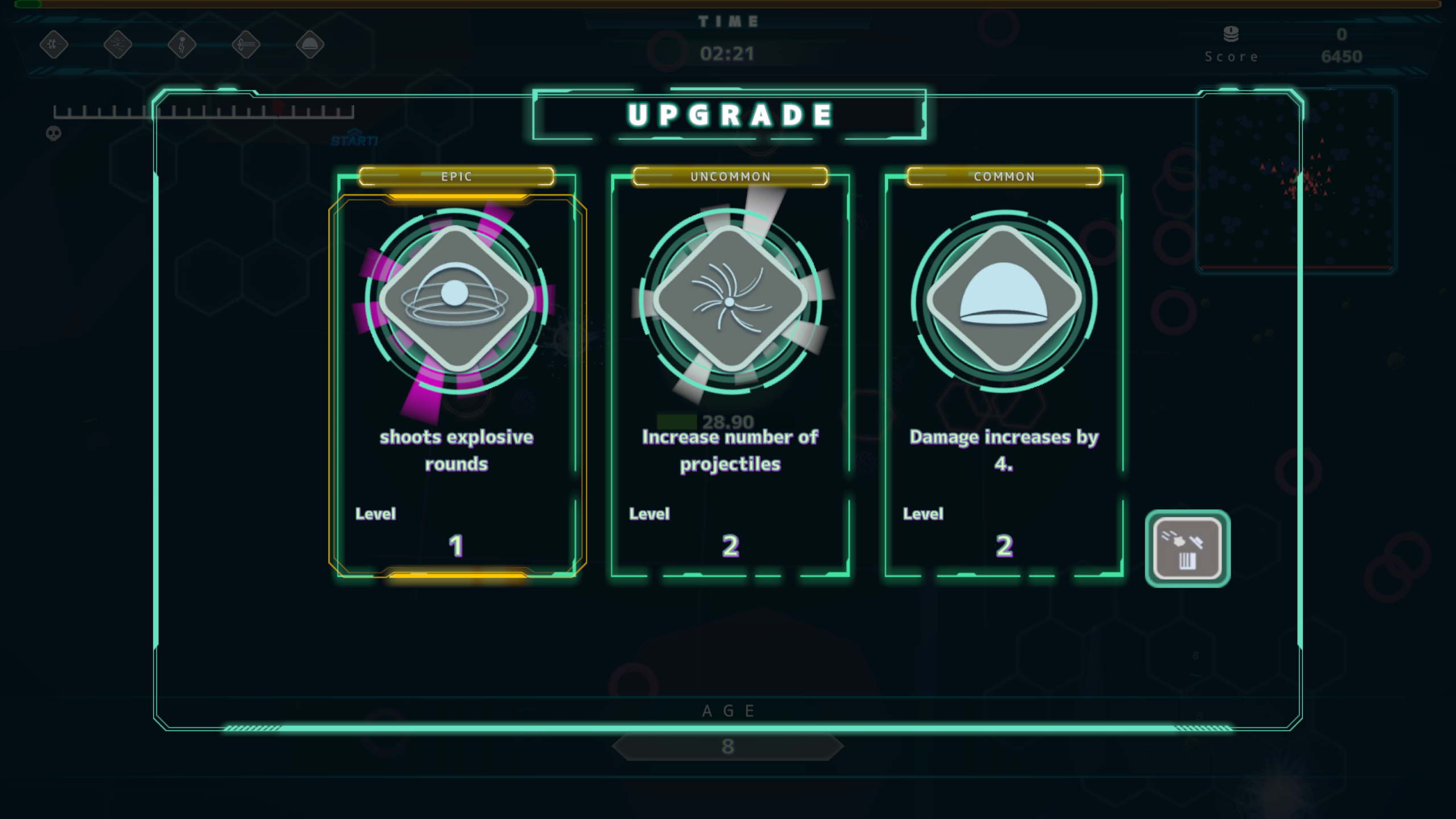1456x819 pixels.
Task: Click the UNCOMMON rarity label
Action: (730, 176)
